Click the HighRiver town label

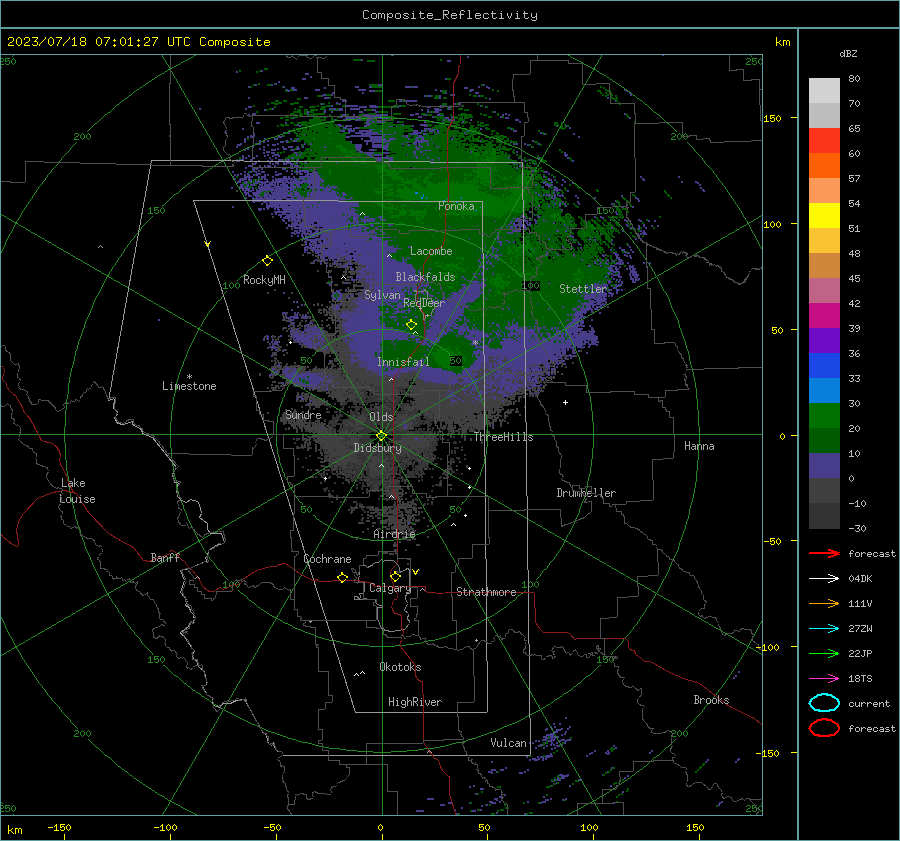415,702
